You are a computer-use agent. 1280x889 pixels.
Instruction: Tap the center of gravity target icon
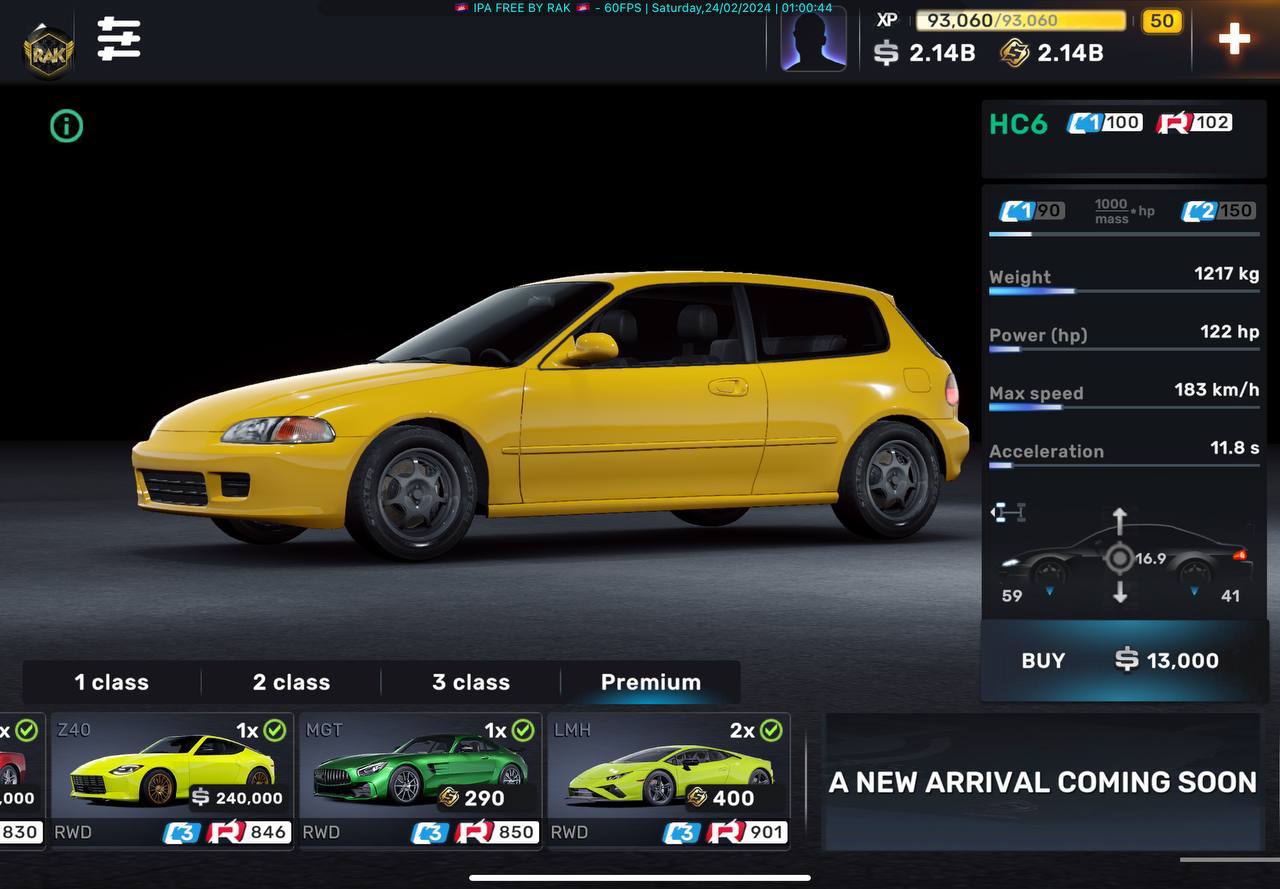pos(1120,558)
